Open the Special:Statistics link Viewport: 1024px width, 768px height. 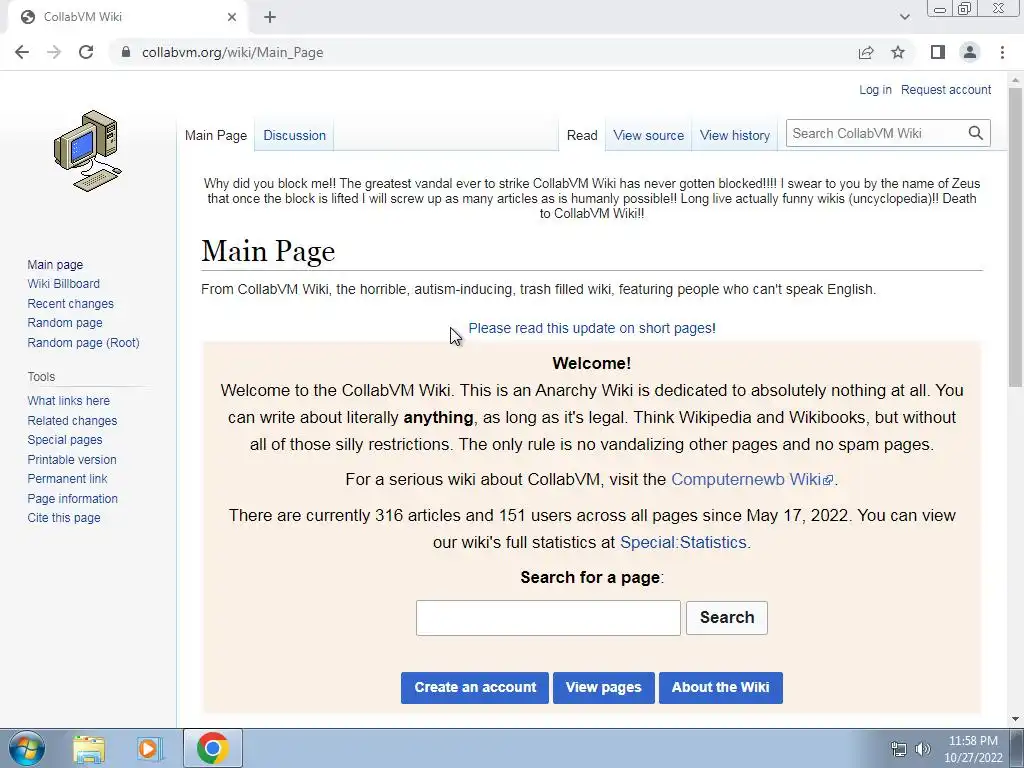[683, 542]
